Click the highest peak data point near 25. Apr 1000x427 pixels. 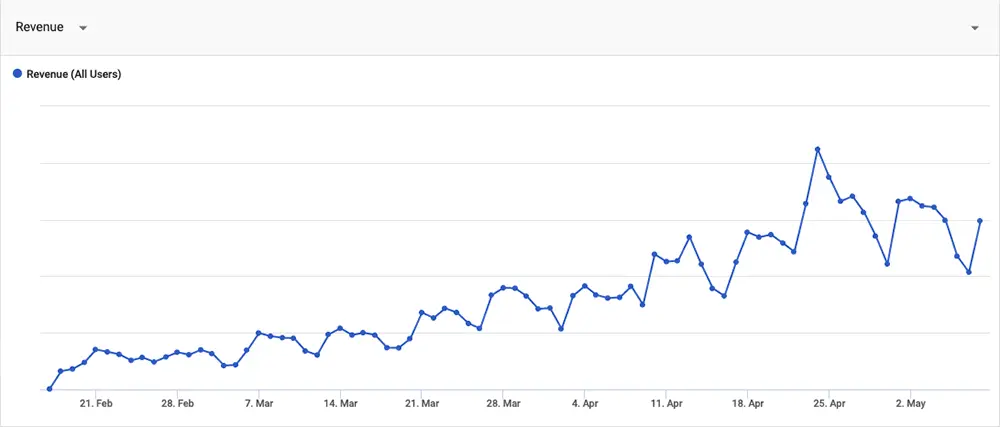point(818,149)
